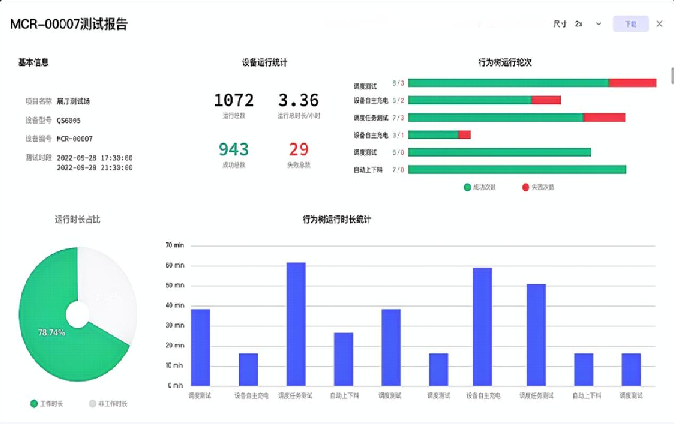The image size is (674, 424).
Task: Toggle the 非工作时长 pie legend item
Action: pyautogui.click(x=108, y=403)
